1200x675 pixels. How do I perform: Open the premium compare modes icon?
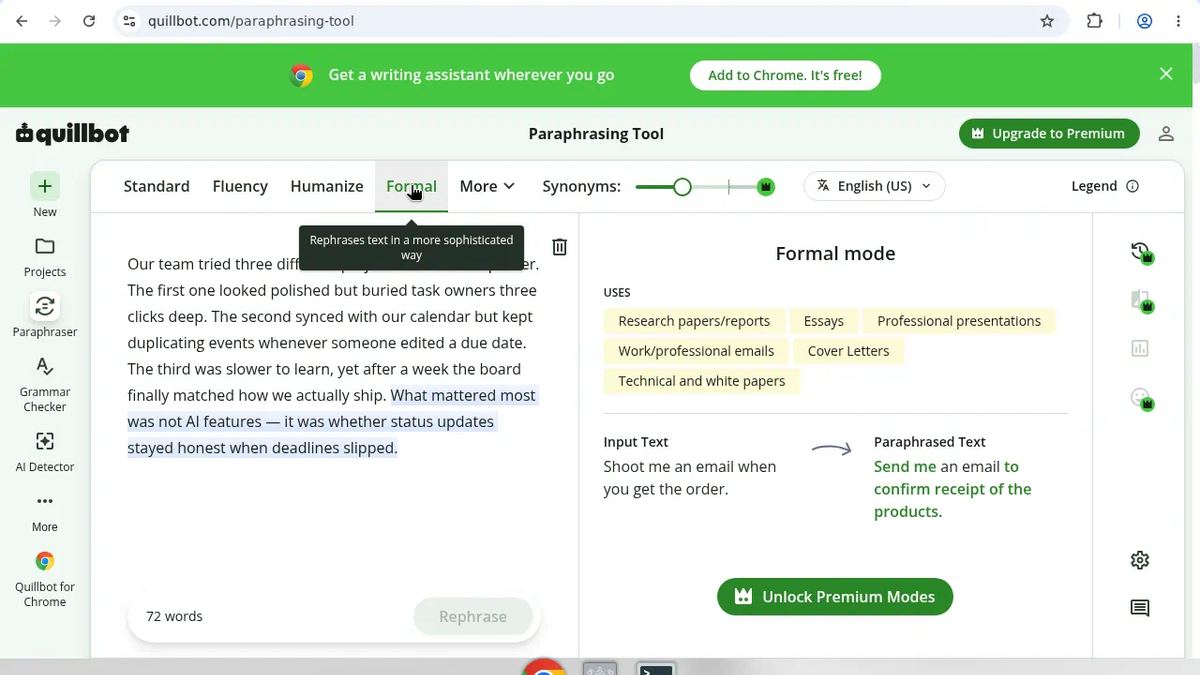point(1141,300)
